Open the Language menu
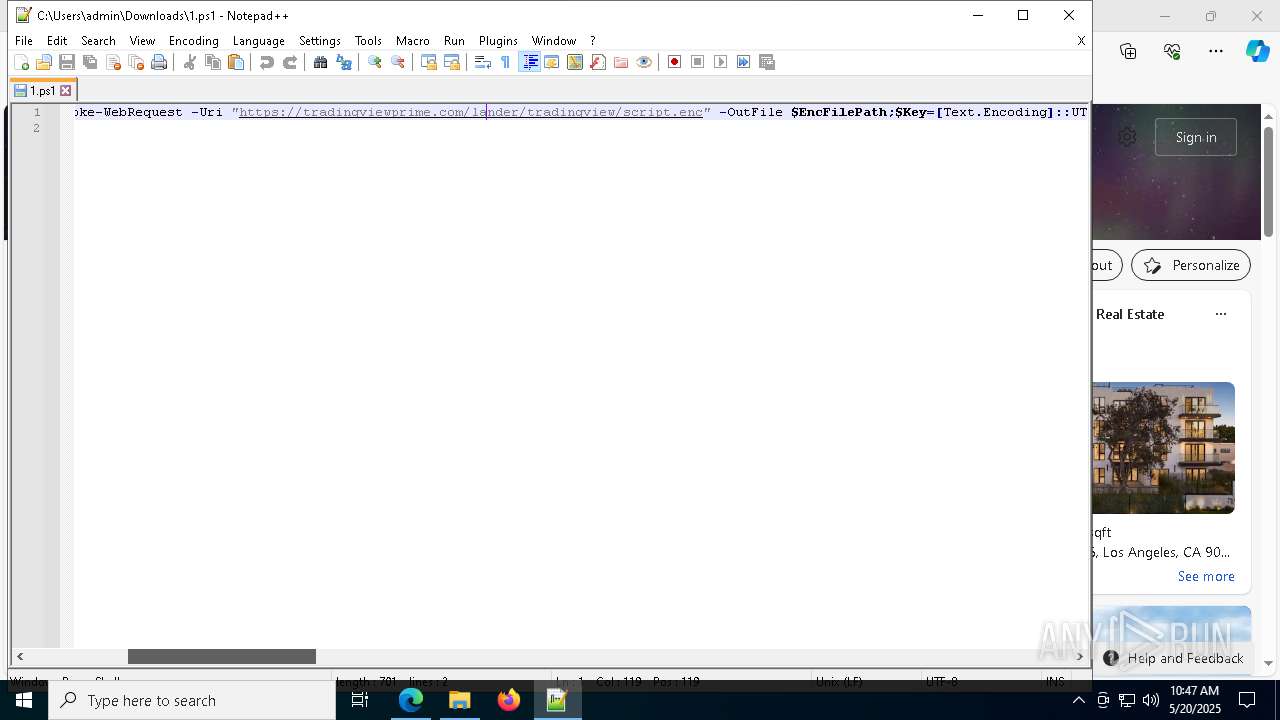The image size is (1280, 720). (259, 41)
